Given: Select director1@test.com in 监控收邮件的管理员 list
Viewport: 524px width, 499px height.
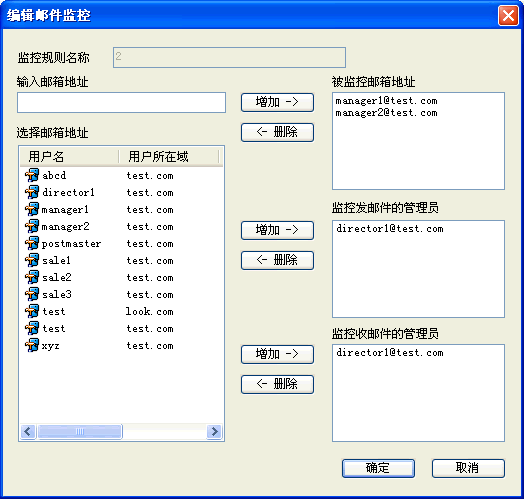Looking at the screenshot, I should [390, 353].
